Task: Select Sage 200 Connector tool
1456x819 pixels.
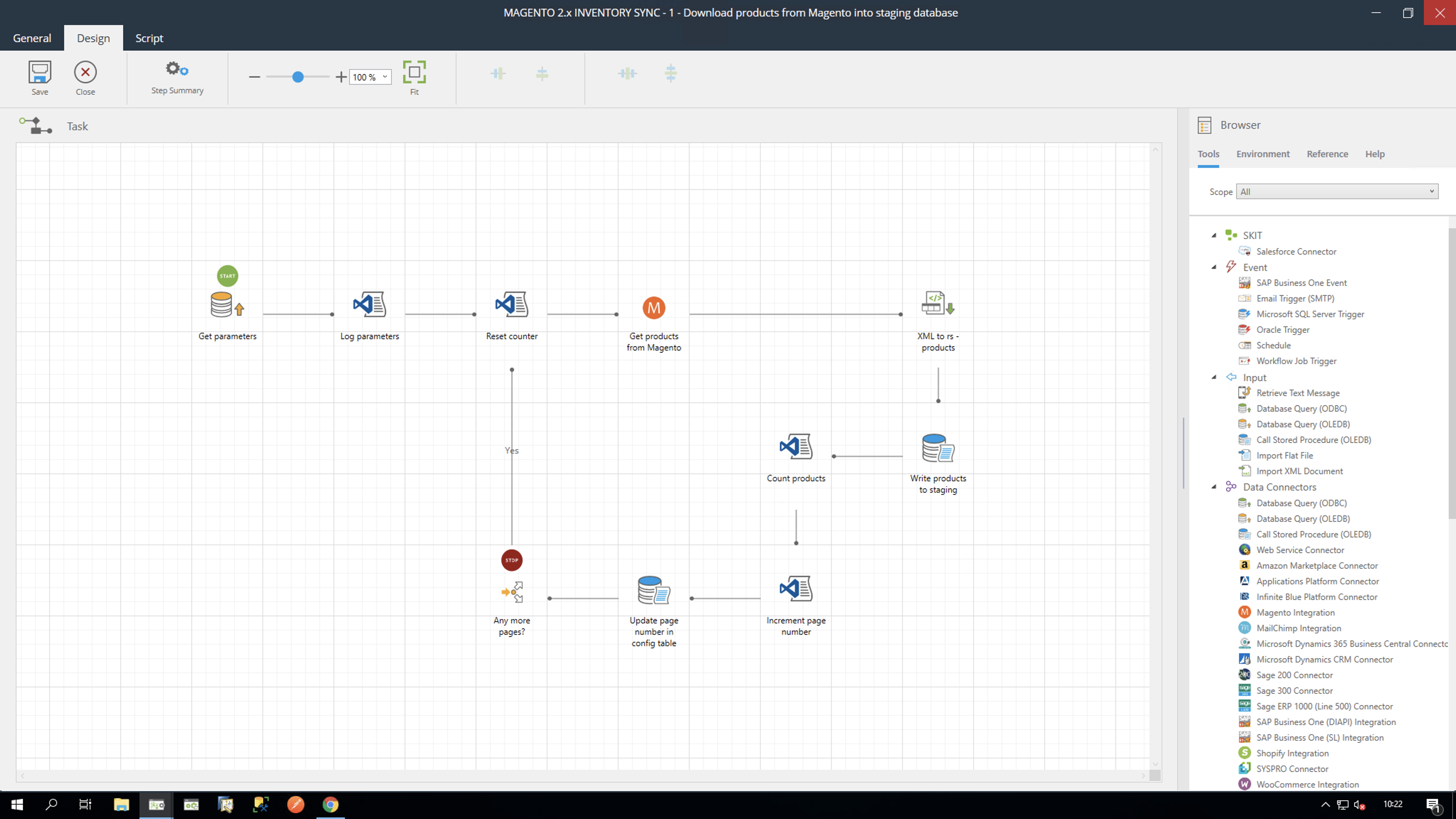Action: [x=1294, y=675]
